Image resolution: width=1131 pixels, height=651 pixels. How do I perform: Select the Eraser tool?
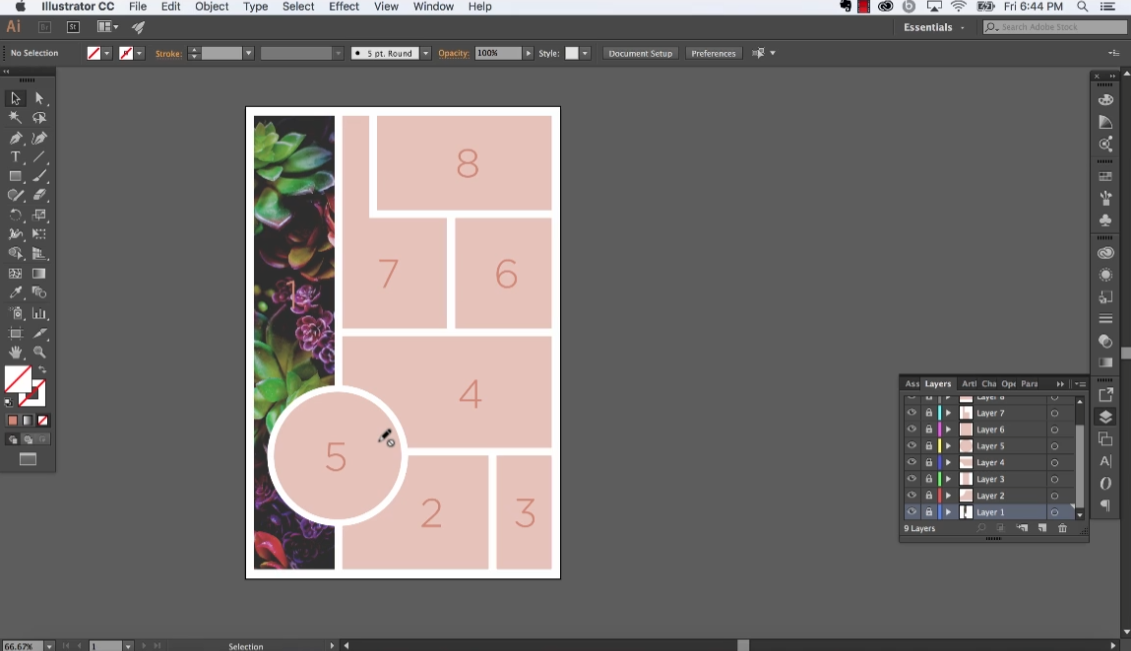pos(39,195)
